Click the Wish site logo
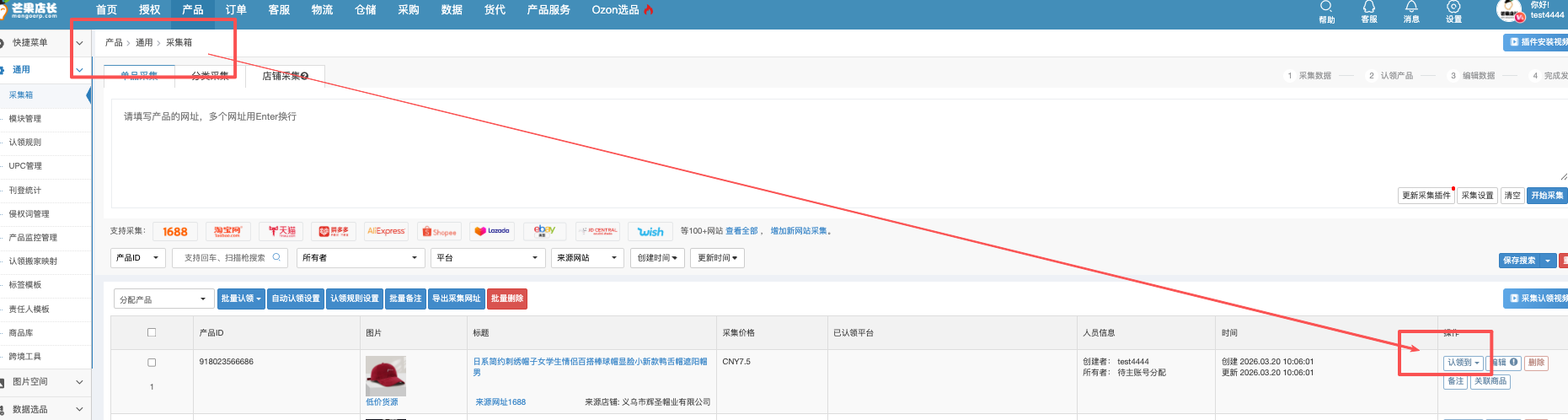The width and height of the screenshot is (1568, 420). click(x=650, y=231)
